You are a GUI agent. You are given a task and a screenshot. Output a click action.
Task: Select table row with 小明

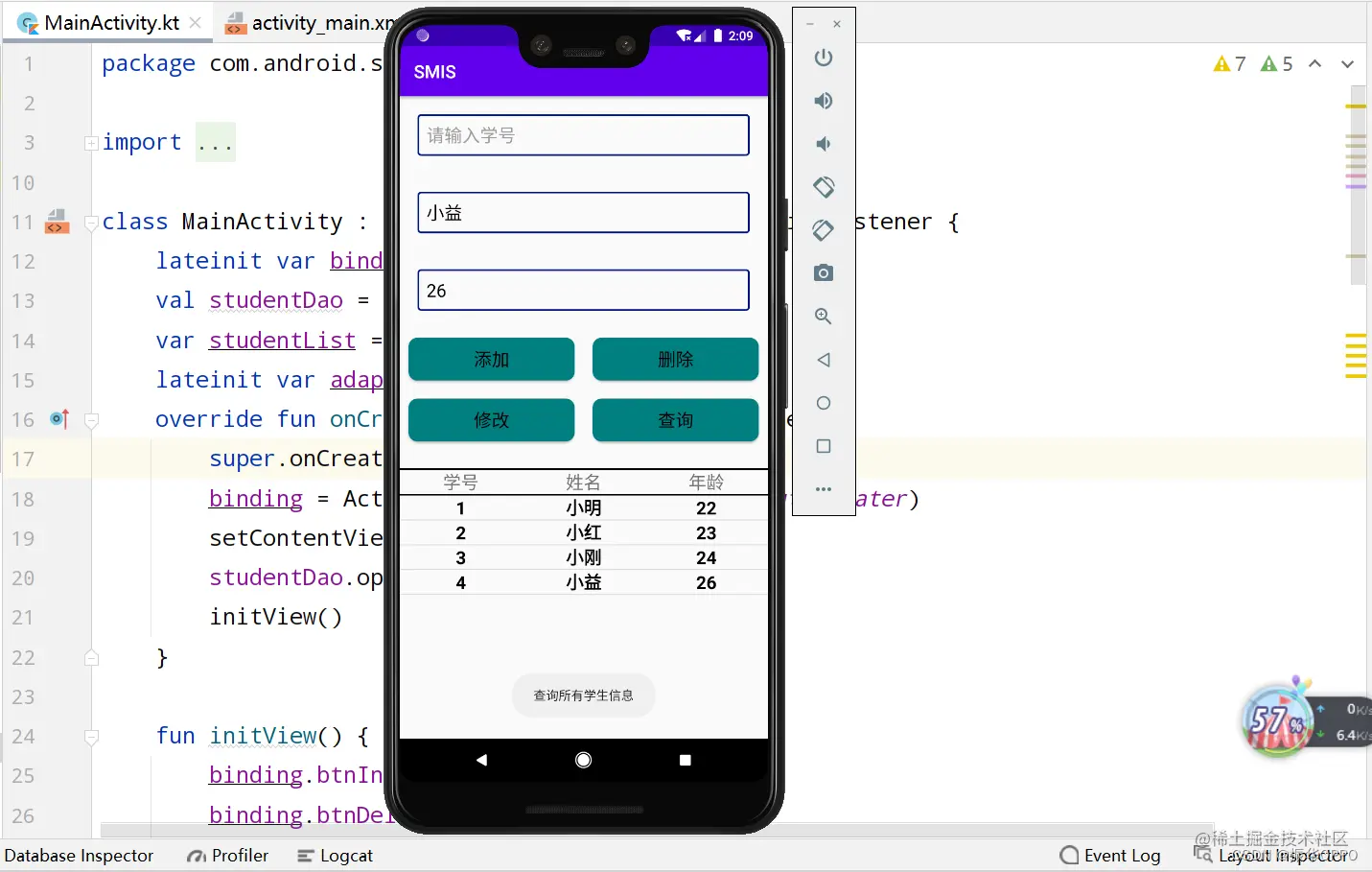pyautogui.click(x=583, y=507)
